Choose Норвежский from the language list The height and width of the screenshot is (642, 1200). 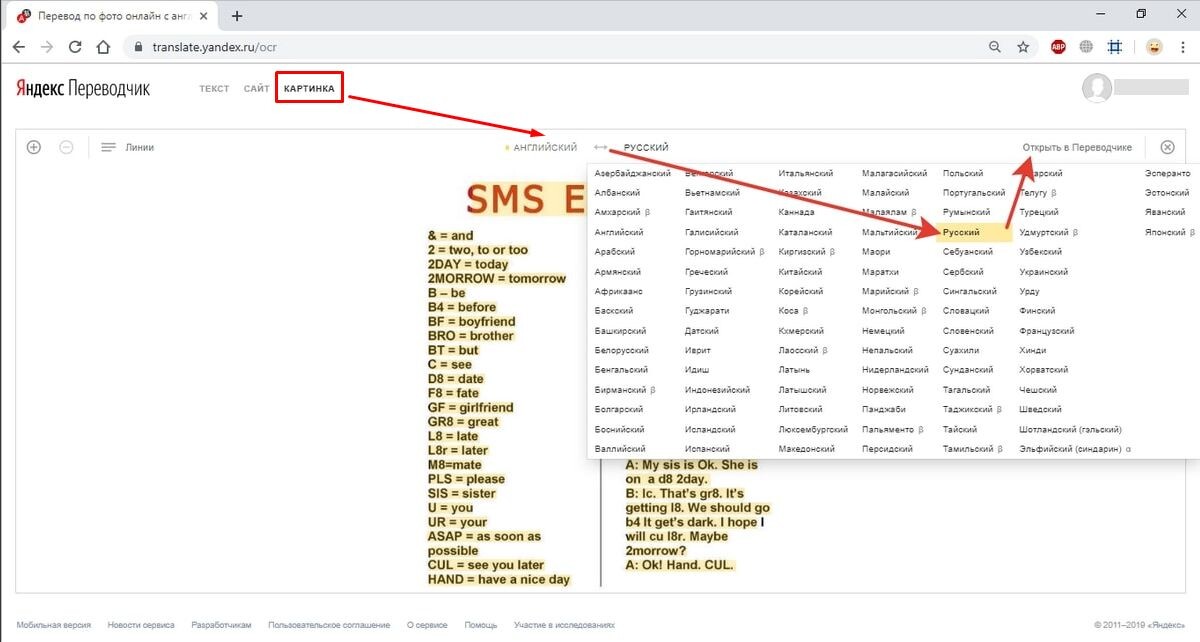(x=887, y=390)
